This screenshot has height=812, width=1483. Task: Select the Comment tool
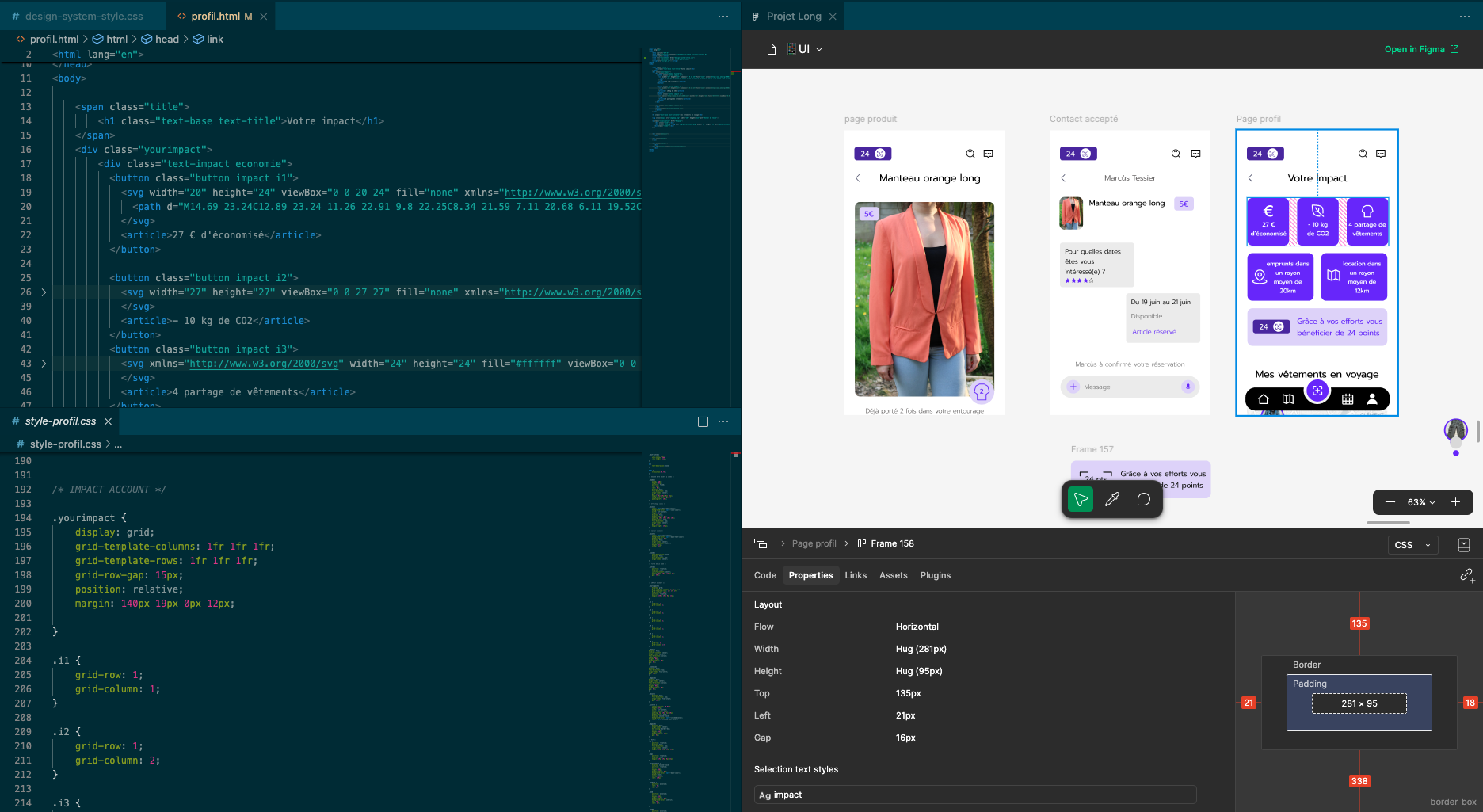pyautogui.click(x=1143, y=498)
